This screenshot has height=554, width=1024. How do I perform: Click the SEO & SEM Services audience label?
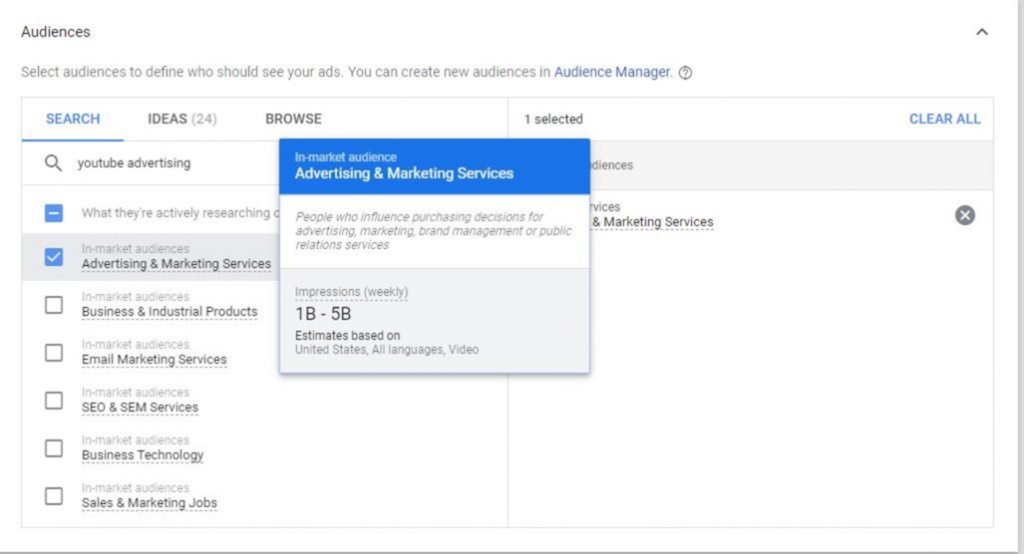coord(140,408)
